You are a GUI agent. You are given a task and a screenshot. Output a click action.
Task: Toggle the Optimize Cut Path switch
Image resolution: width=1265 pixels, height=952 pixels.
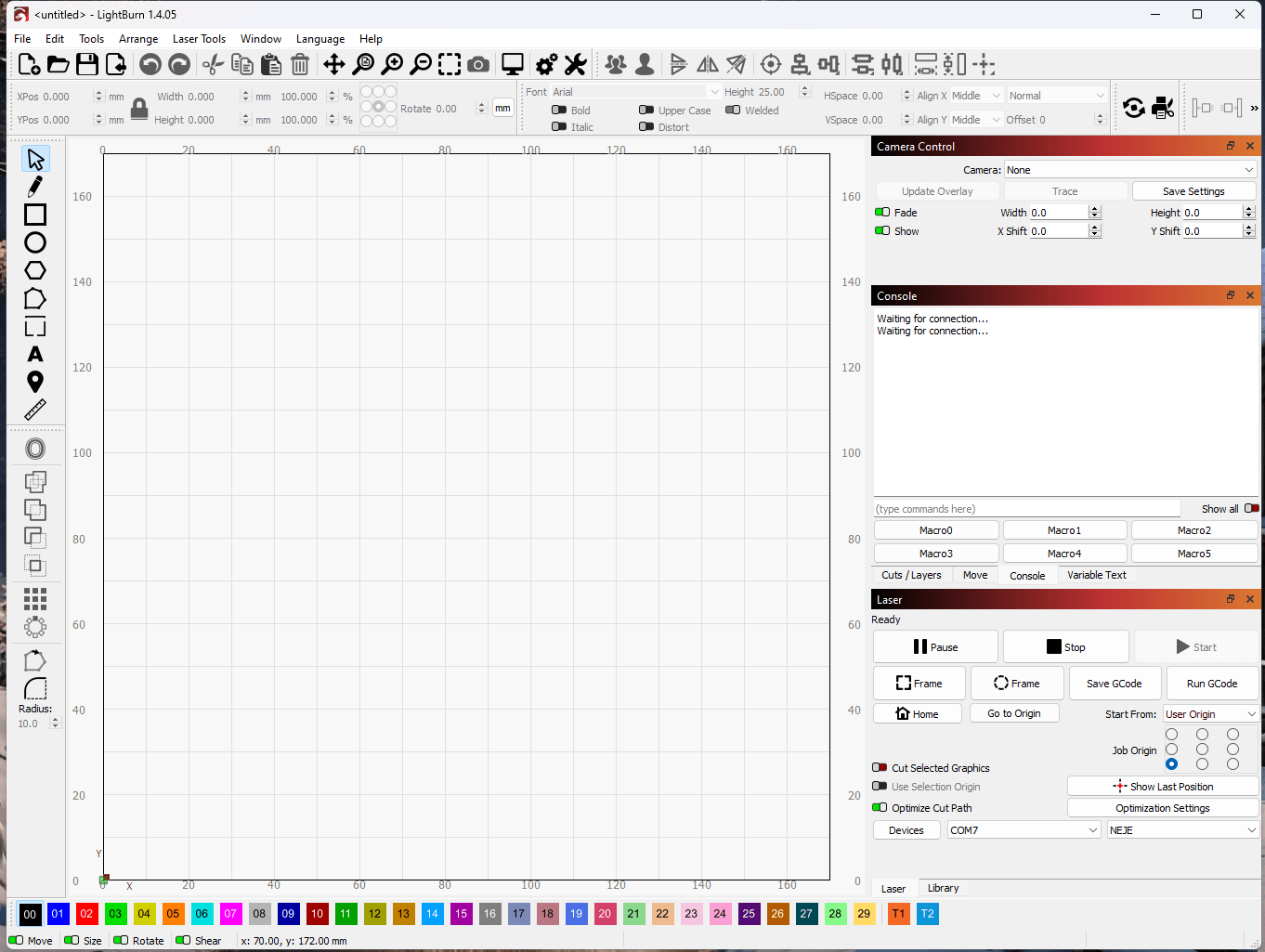point(880,808)
